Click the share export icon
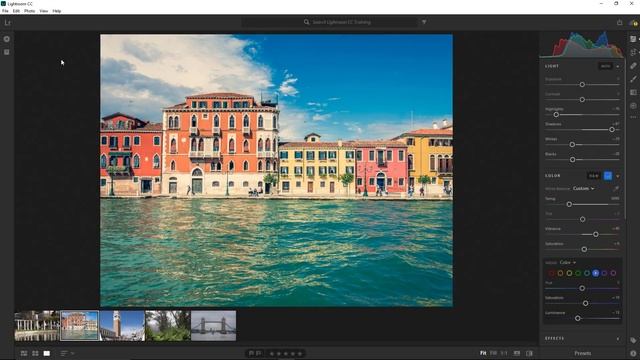Image resolution: width=640 pixels, height=360 pixels. (620, 22)
